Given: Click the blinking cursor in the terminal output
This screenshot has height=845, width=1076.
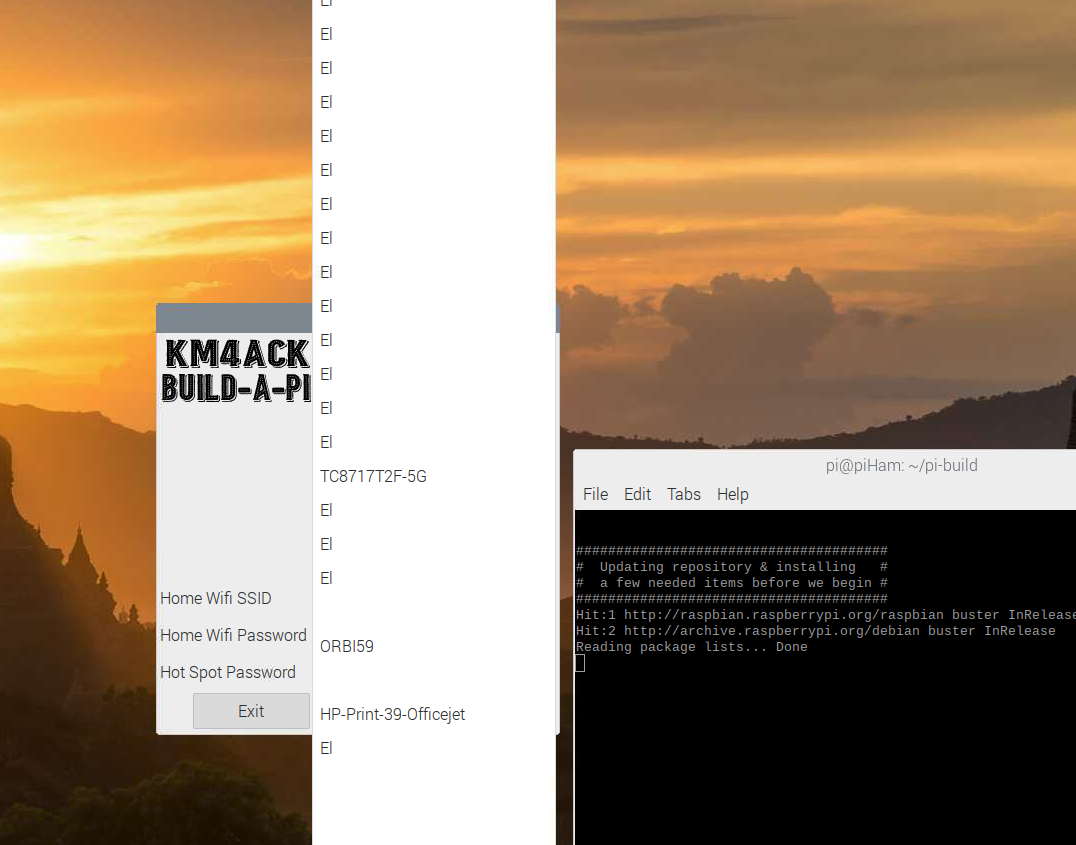Looking at the screenshot, I should tap(579, 662).
